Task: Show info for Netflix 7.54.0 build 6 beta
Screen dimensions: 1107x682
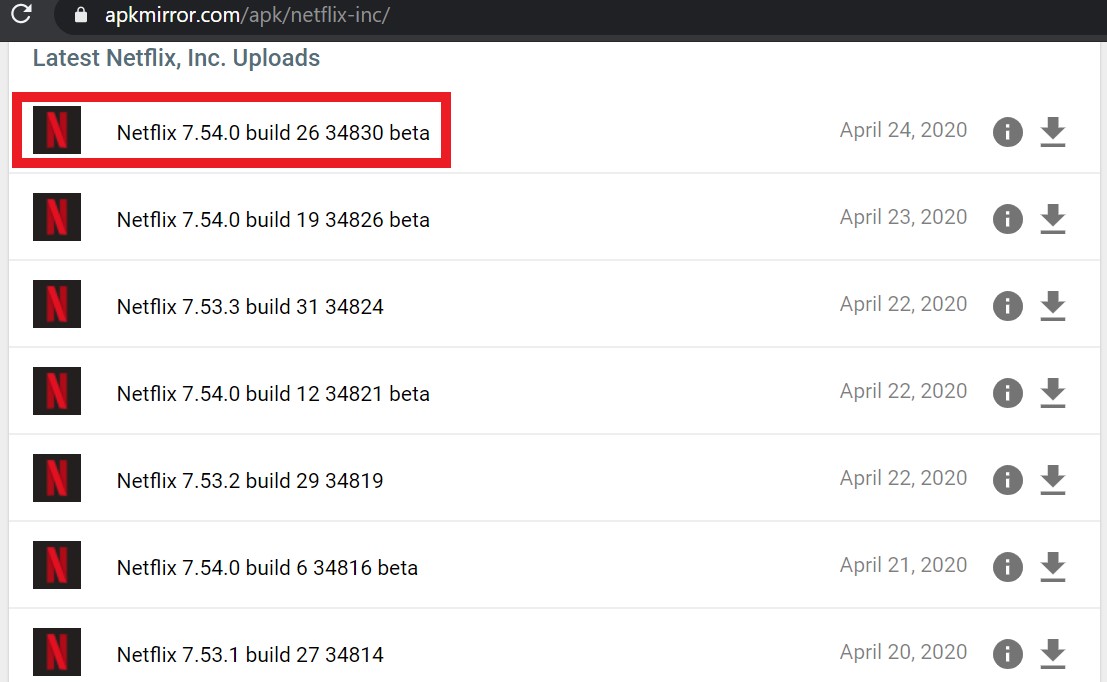Action: click(x=1007, y=566)
